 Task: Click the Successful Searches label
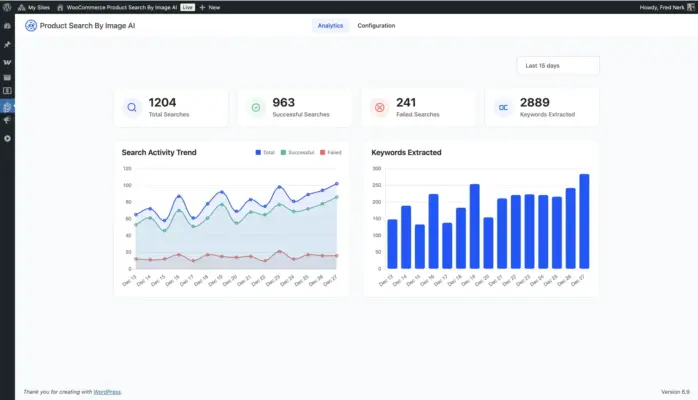tap(301, 114)
